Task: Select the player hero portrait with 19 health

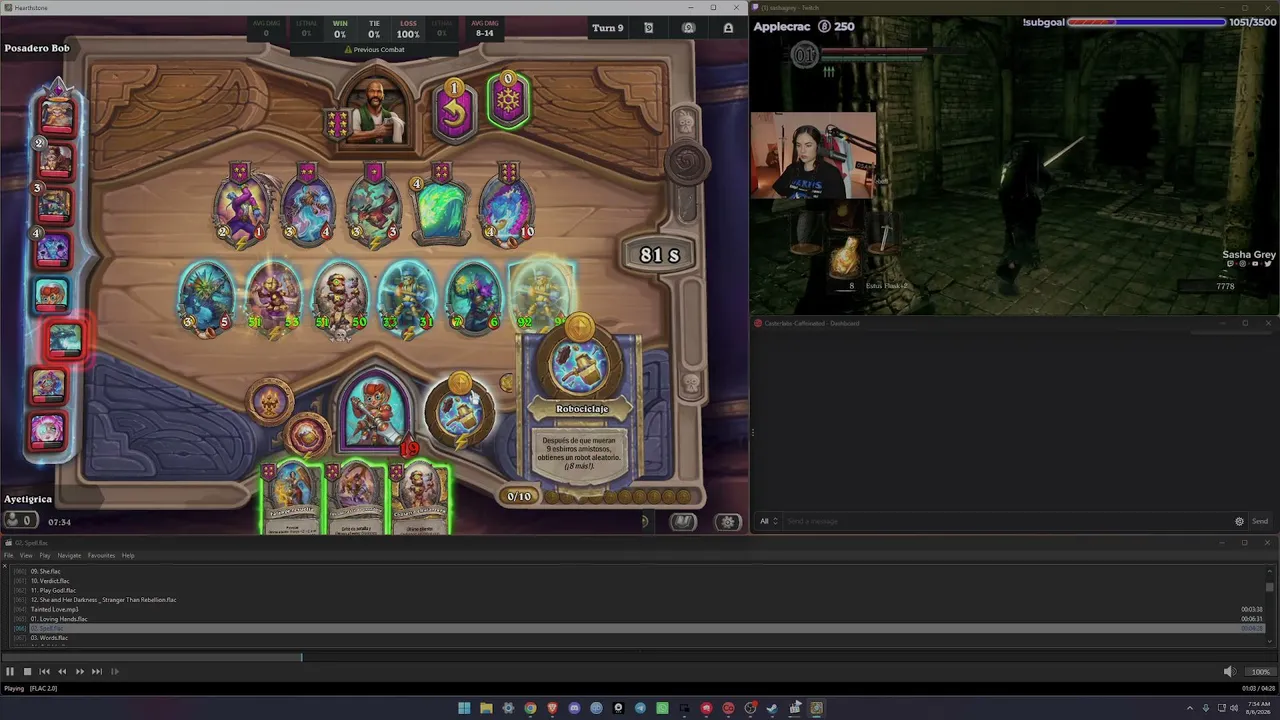Action: pos(375,412)
